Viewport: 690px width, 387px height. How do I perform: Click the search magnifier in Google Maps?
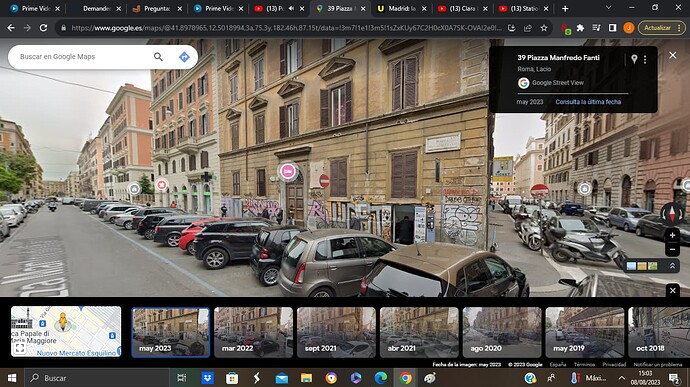(x=158, y=57)
